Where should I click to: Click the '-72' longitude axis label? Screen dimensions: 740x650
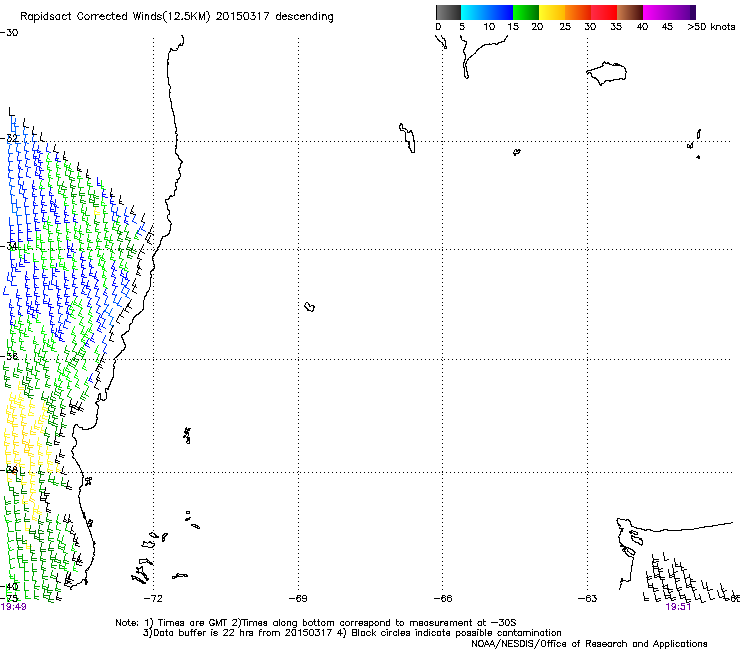pos(153,599)
